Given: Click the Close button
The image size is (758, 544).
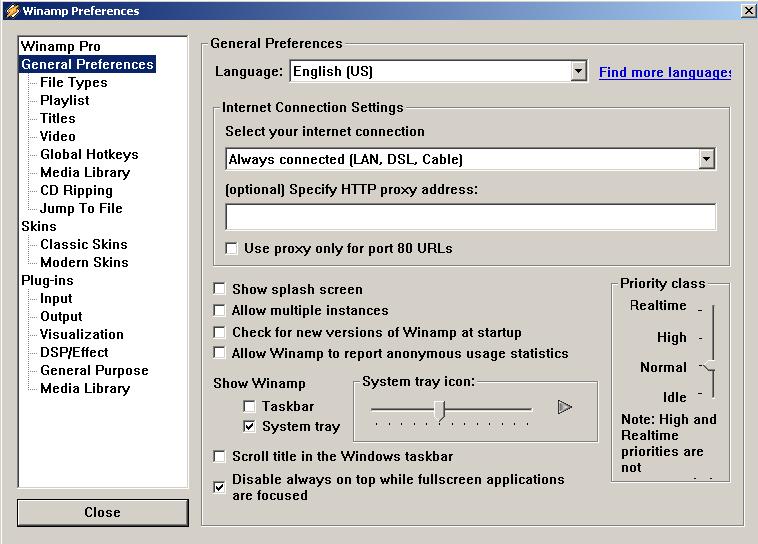Looking at the screenshot, I should 102,513.
